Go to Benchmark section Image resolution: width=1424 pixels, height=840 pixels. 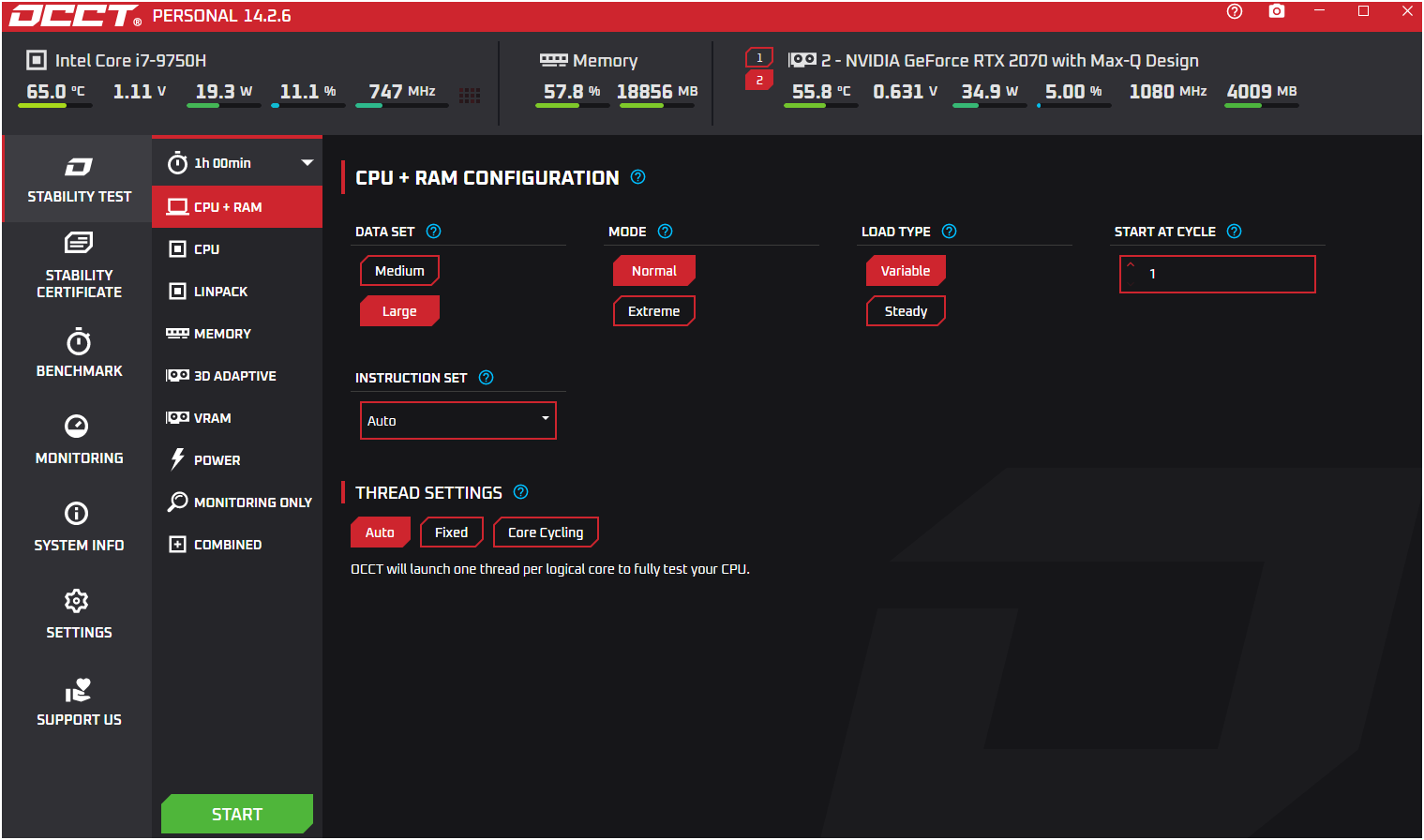coord(79,353)
